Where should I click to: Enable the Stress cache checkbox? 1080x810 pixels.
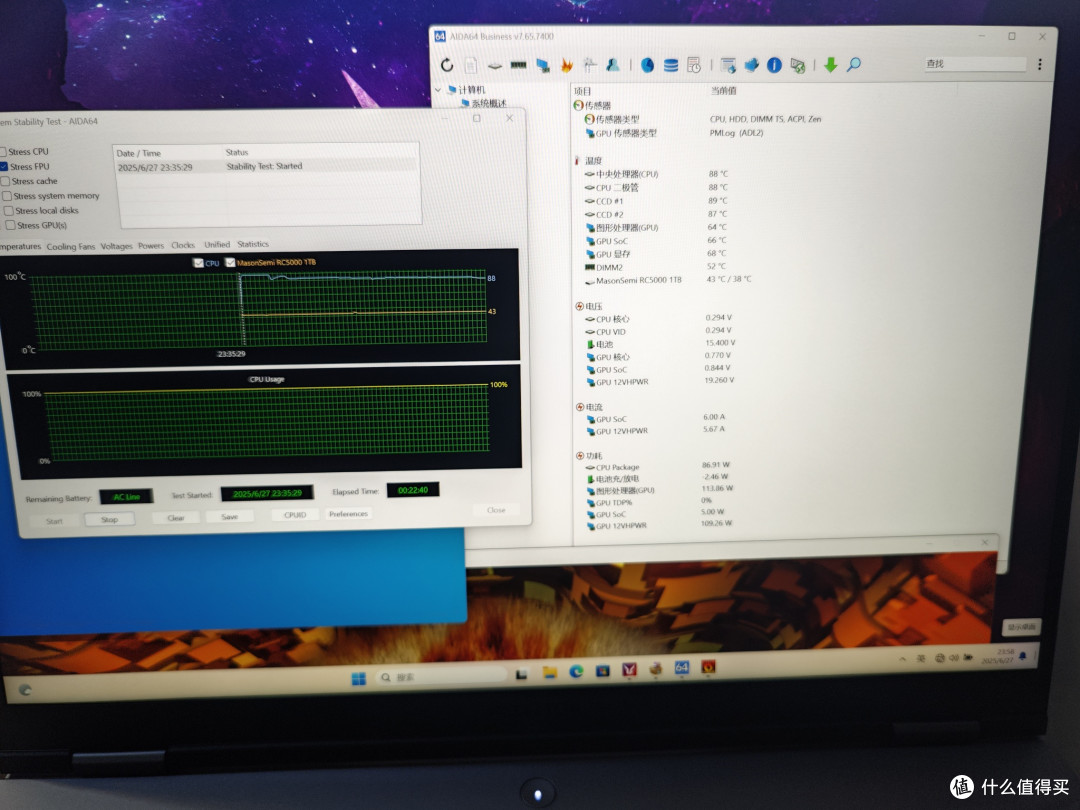coord(6,181)
